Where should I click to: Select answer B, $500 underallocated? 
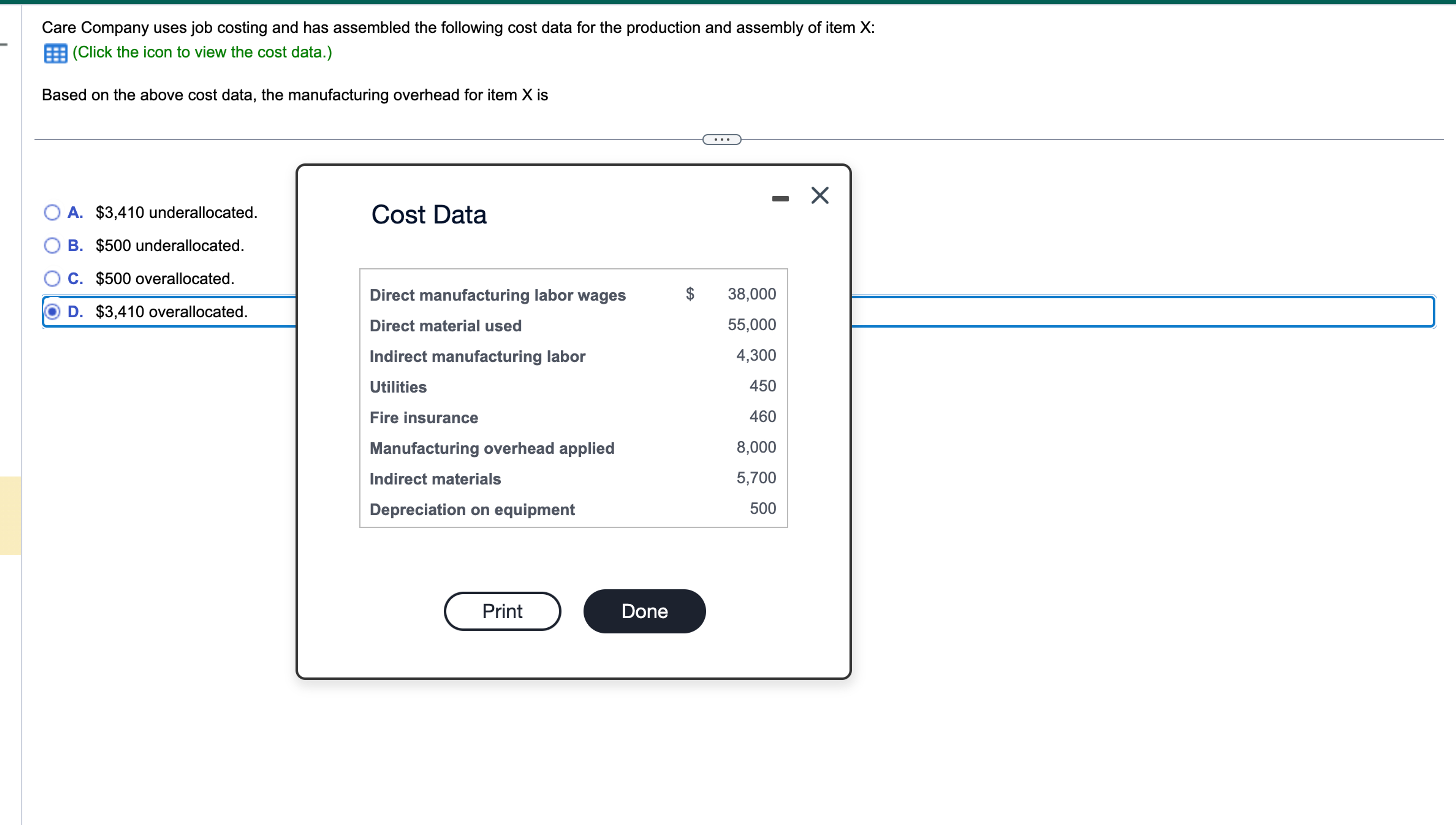[x=52, y=245]
